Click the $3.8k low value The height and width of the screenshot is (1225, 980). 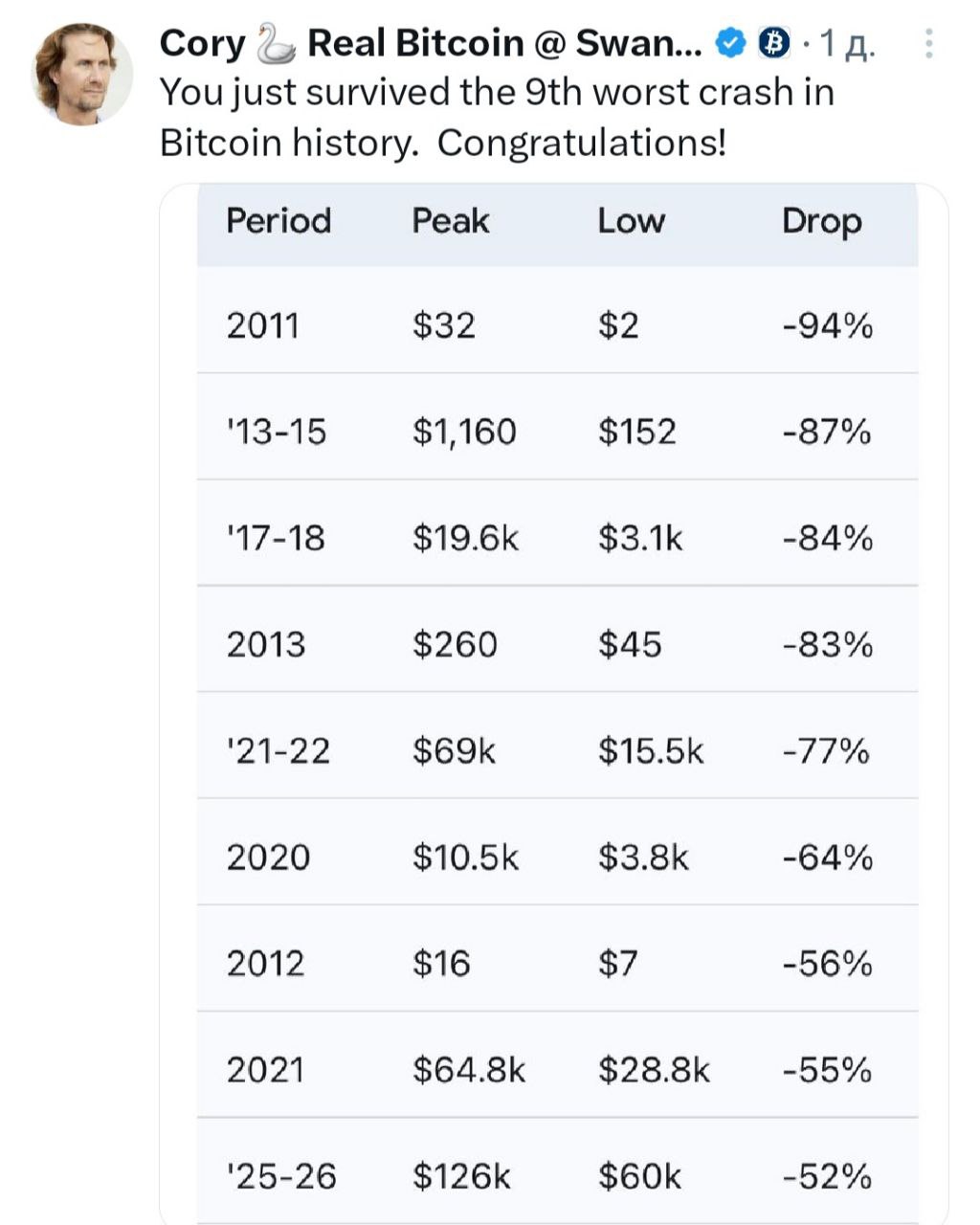(643, 857)
